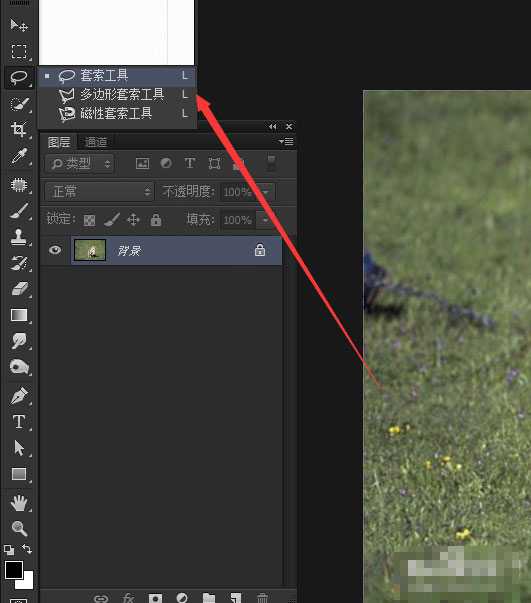Switch to the 通道 tab
This screenshot has width=531, height=603.
coord(96,142)
